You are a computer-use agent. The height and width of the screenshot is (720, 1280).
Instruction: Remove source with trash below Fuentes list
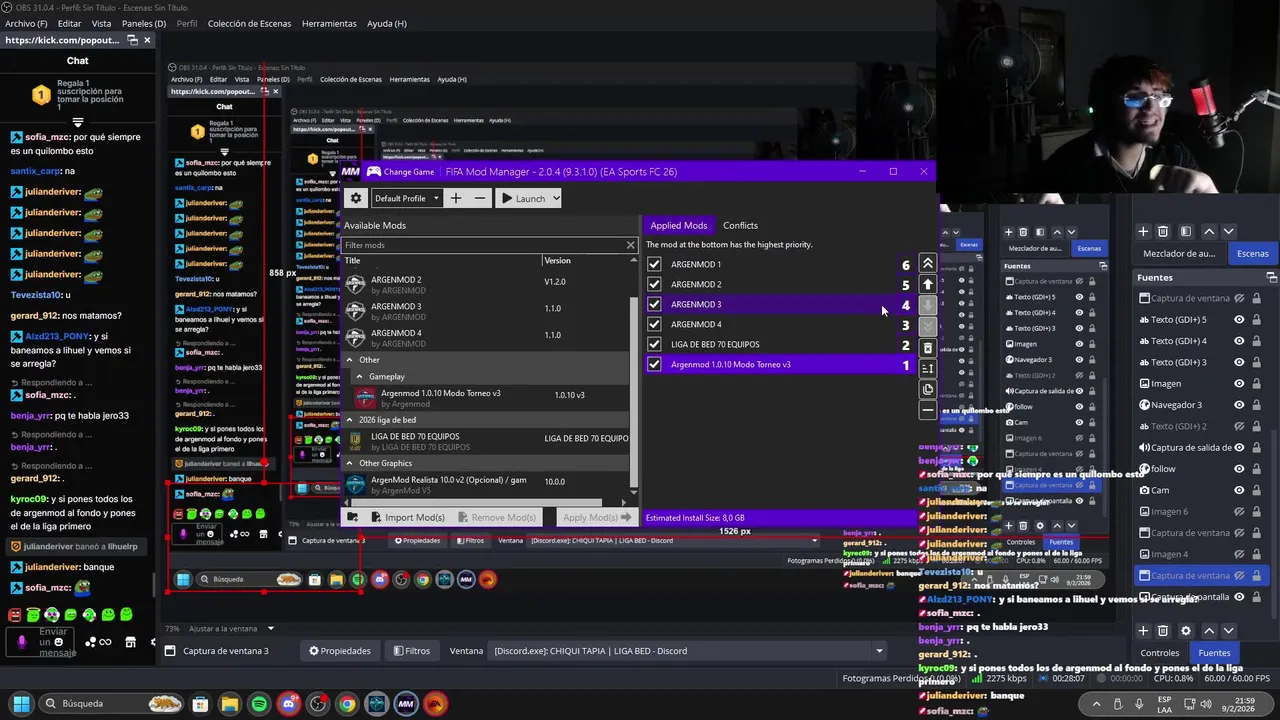click(x=1163, y=631)
